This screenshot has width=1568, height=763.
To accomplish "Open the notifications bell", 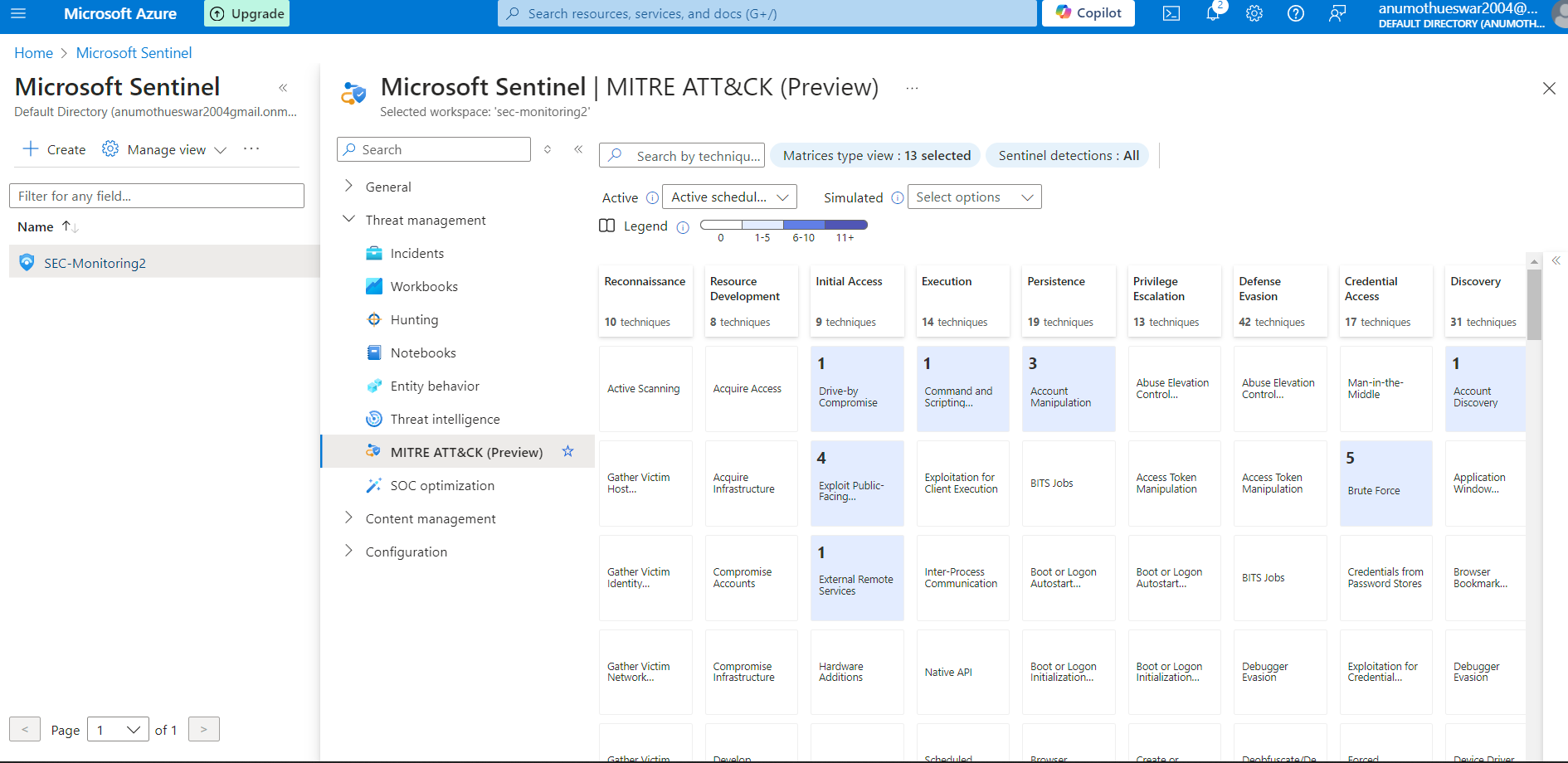I will (1213, 13).
